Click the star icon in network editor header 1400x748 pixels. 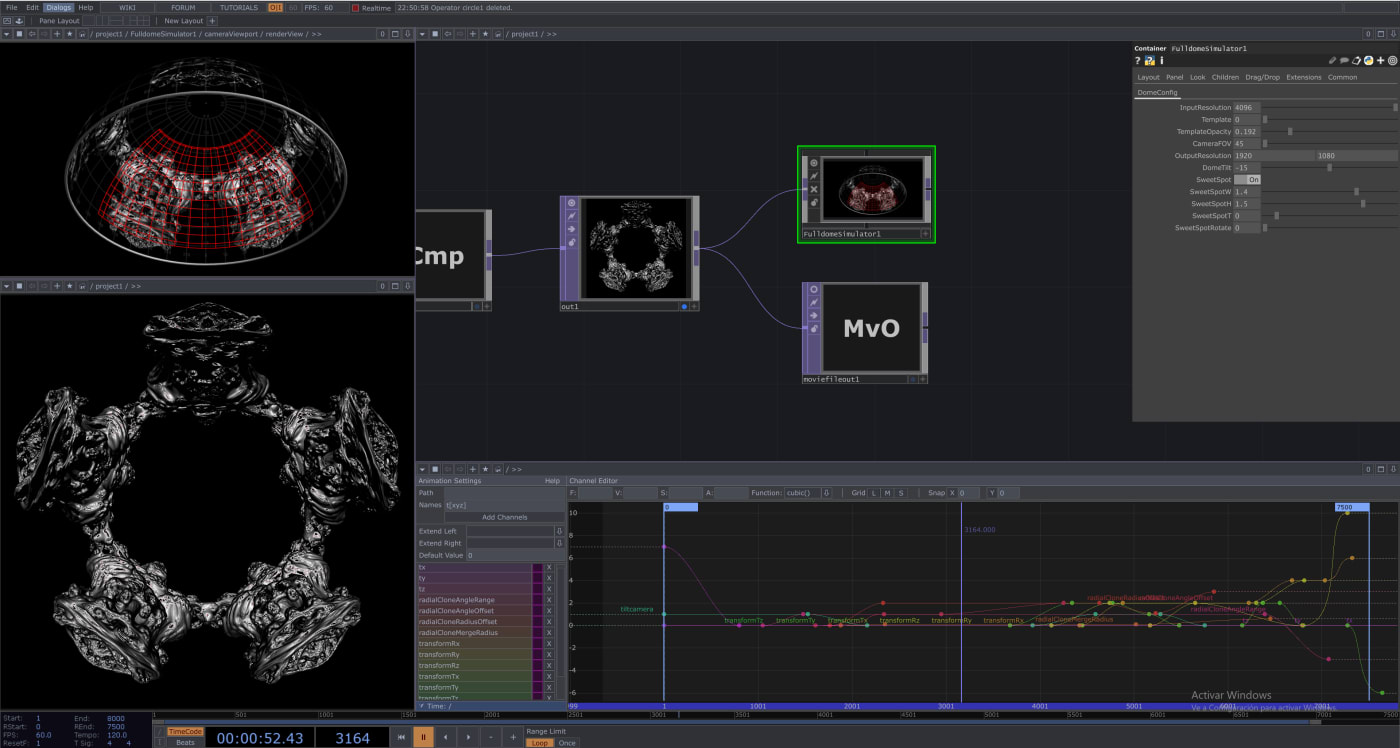(485, 34)
